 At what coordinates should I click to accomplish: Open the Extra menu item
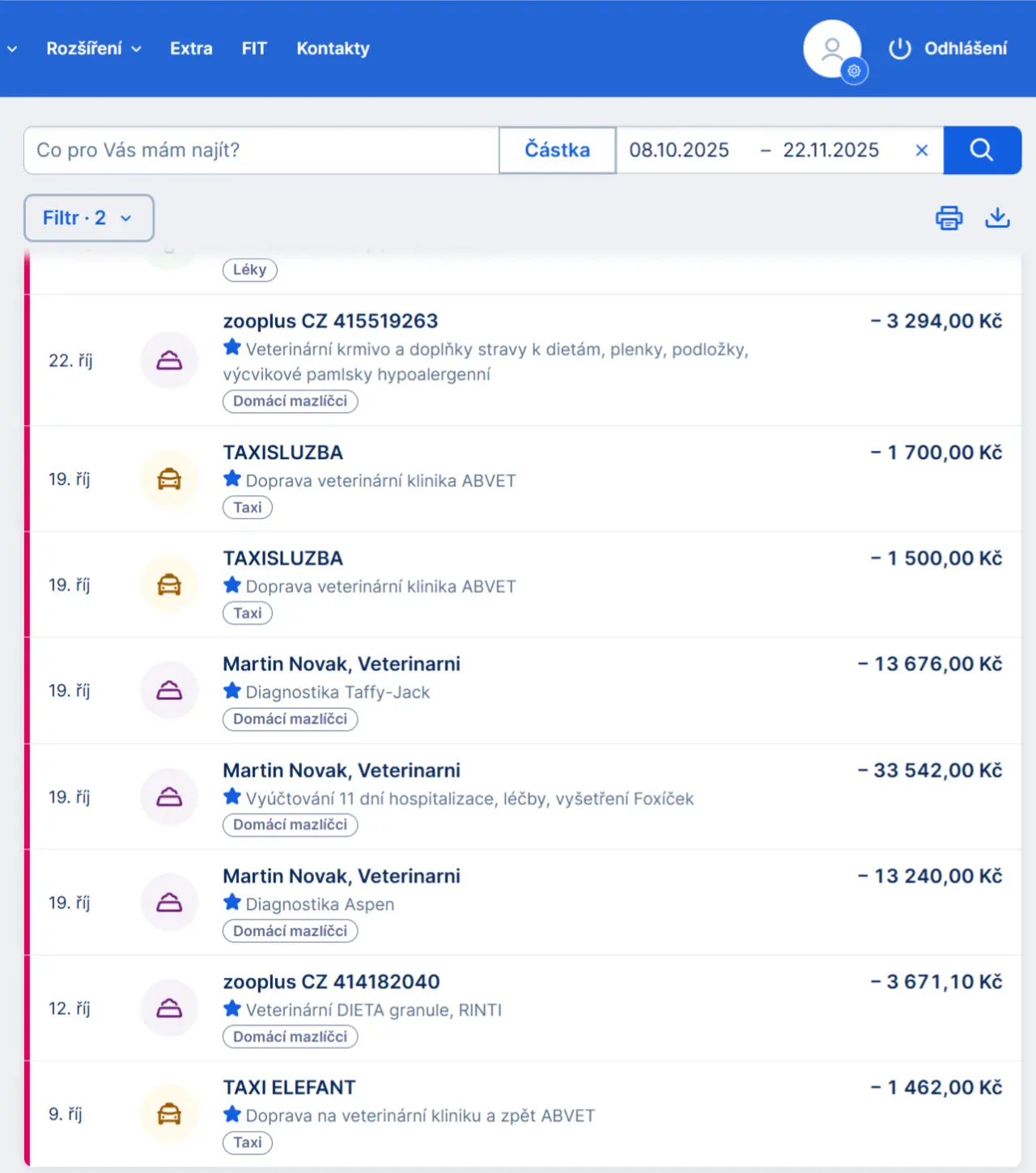[x=191, y=49]
